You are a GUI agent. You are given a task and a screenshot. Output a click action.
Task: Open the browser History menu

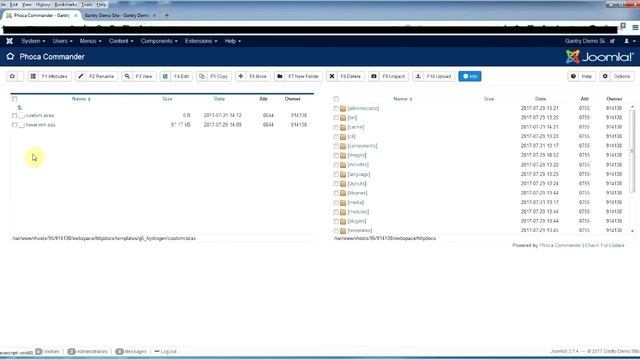click(43, 4)
